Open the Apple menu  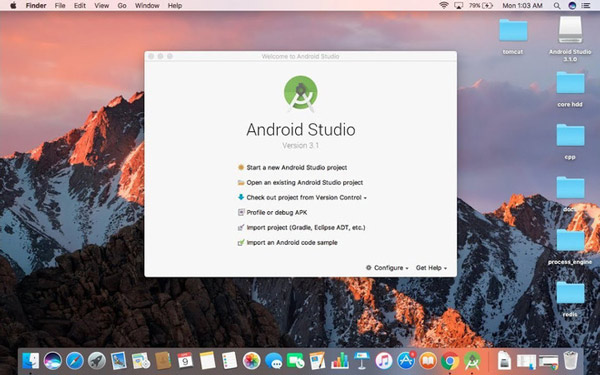click(13, 5)
